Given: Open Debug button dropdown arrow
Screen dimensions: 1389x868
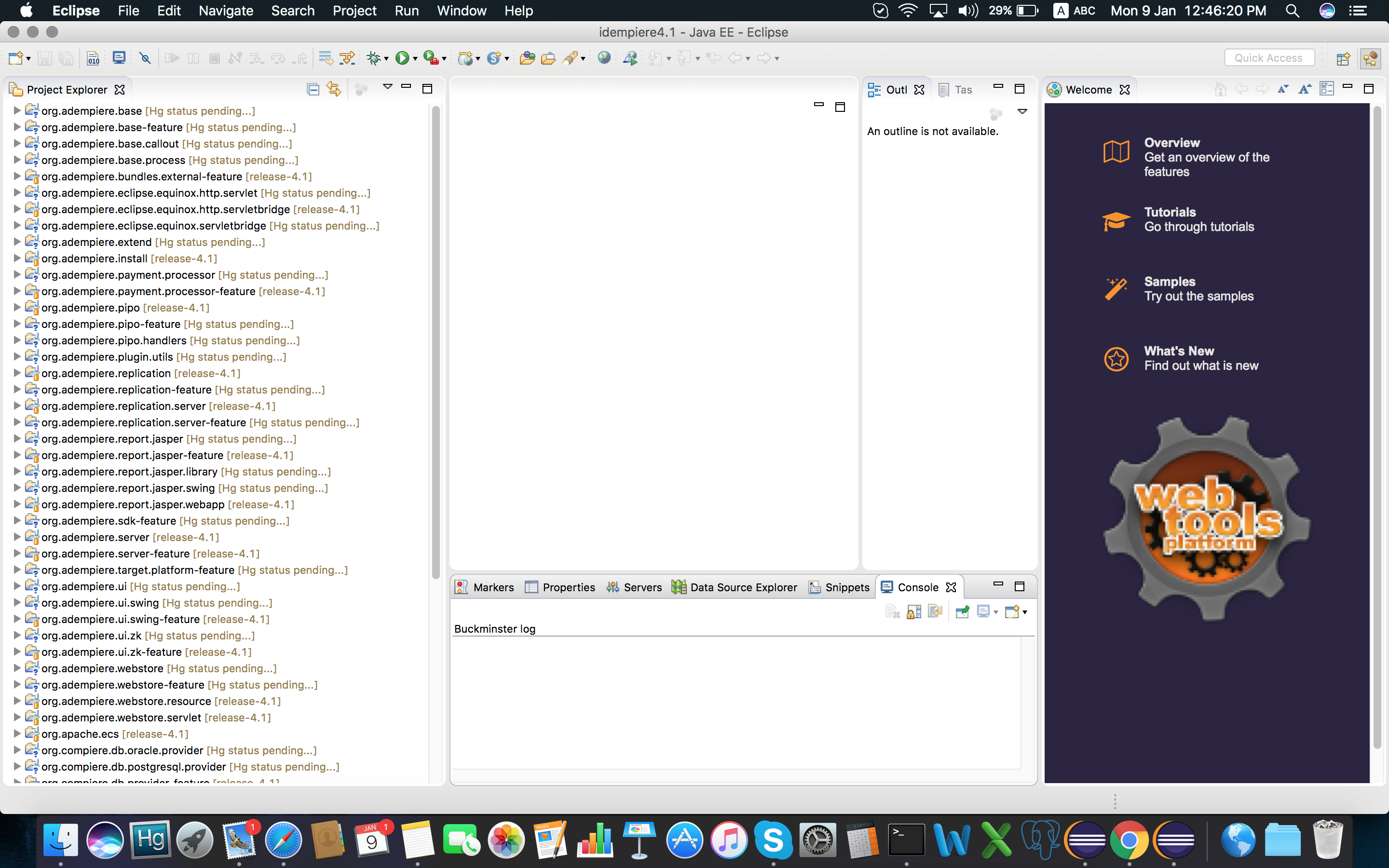Looking at the screenshot, I should 386,59.
